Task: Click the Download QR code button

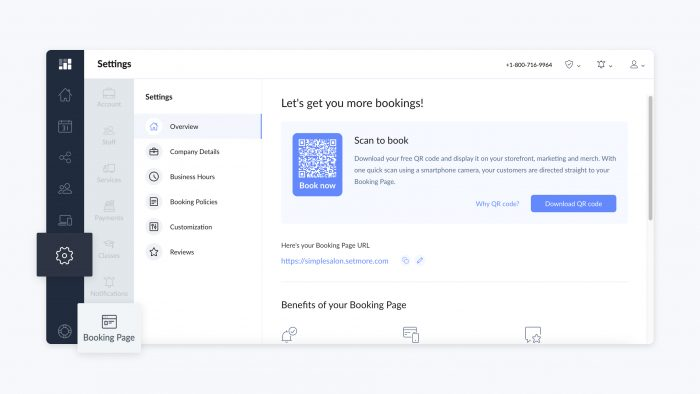Action: pyautogui.click(x=573, y=203)
